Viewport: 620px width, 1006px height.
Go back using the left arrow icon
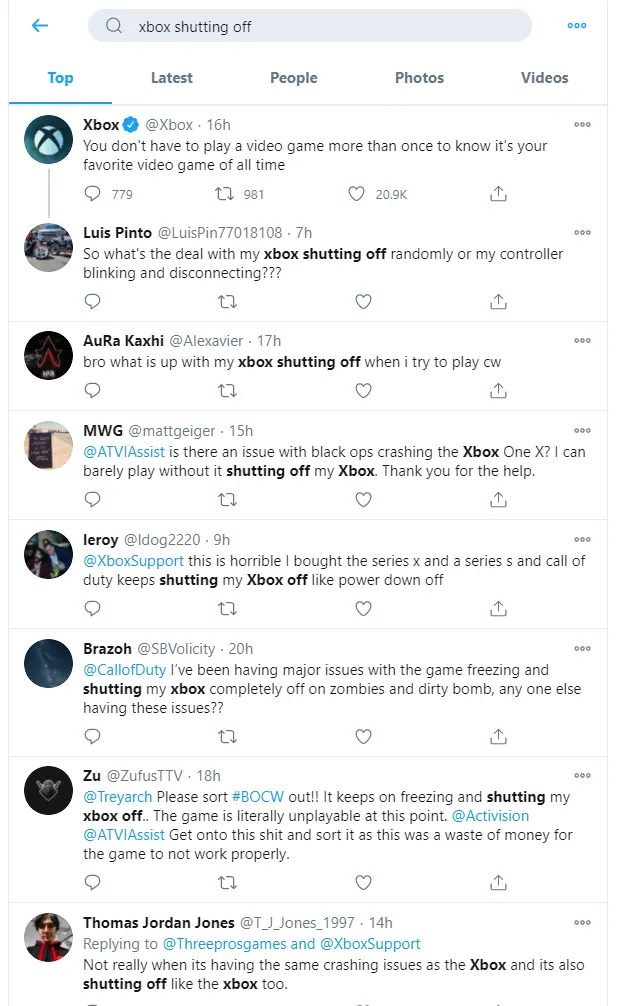click(40, 26)
